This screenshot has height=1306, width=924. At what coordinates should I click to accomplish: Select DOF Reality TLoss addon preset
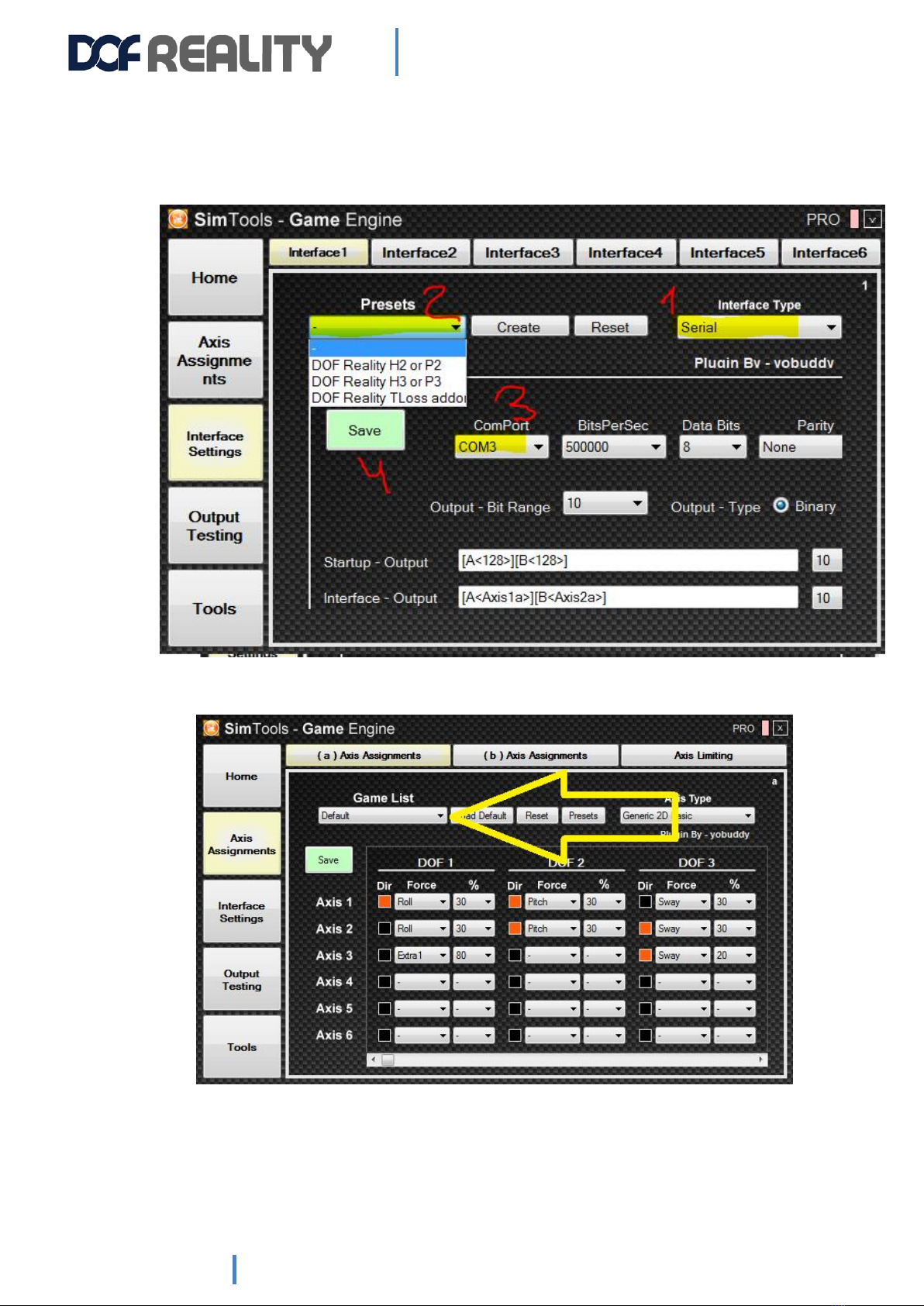388,398
